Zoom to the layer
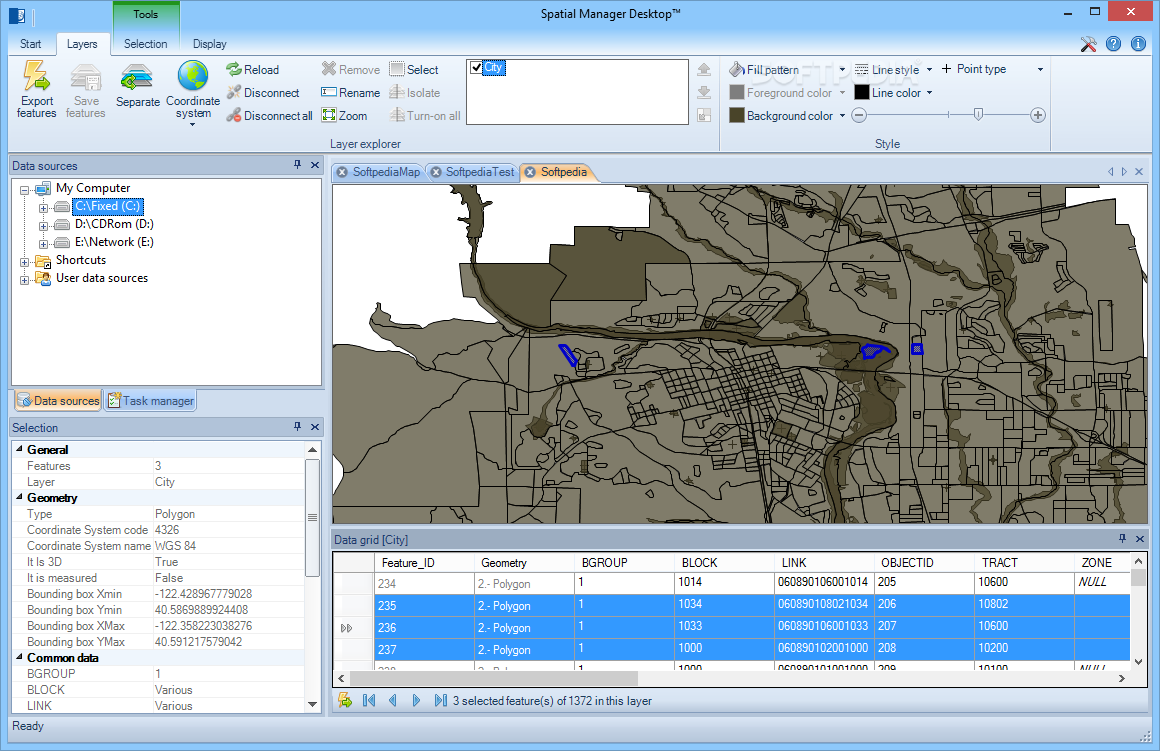Screen dimensions: 1160x751 (345, 115)
